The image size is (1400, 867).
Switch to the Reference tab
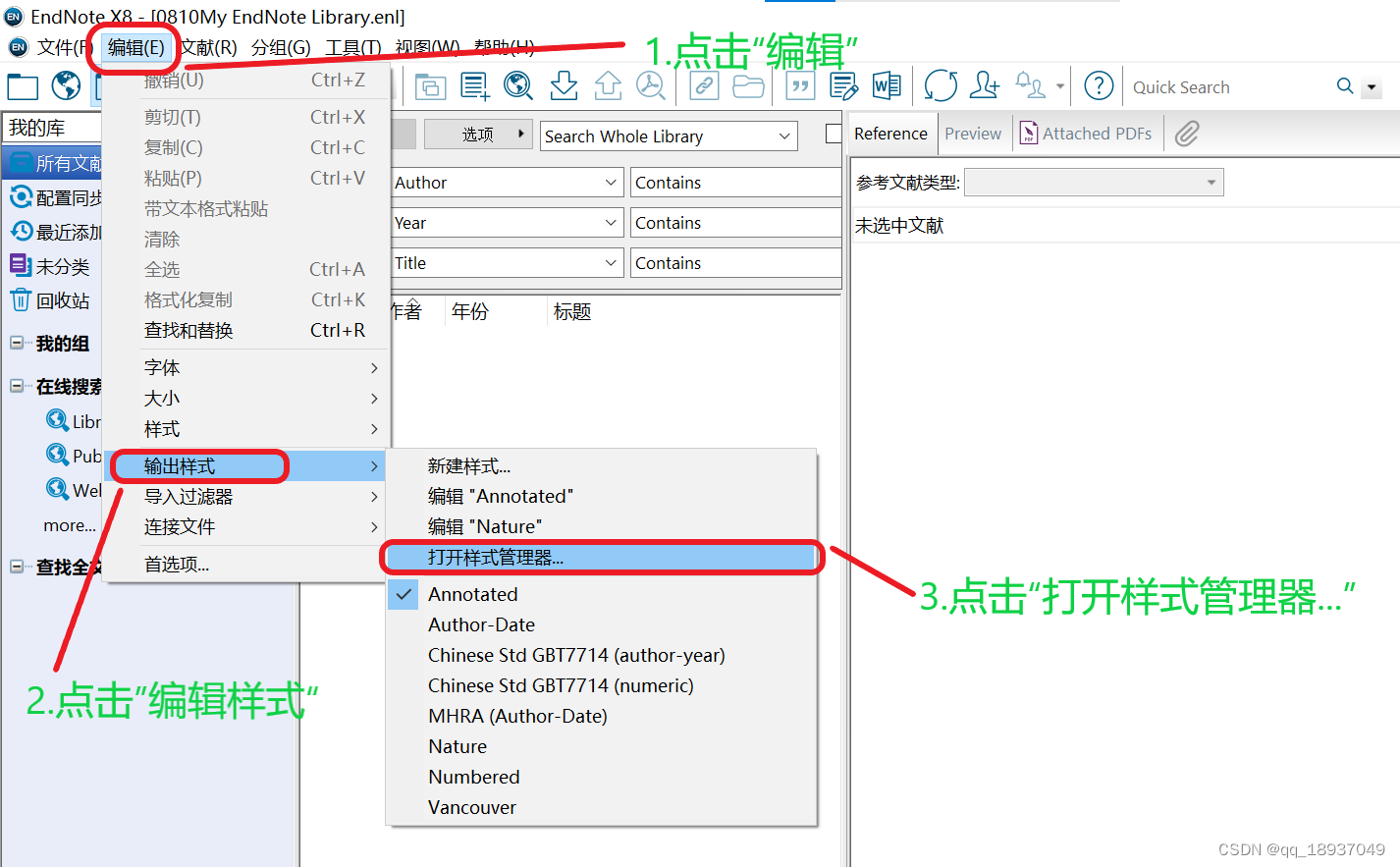click(890, 134)
